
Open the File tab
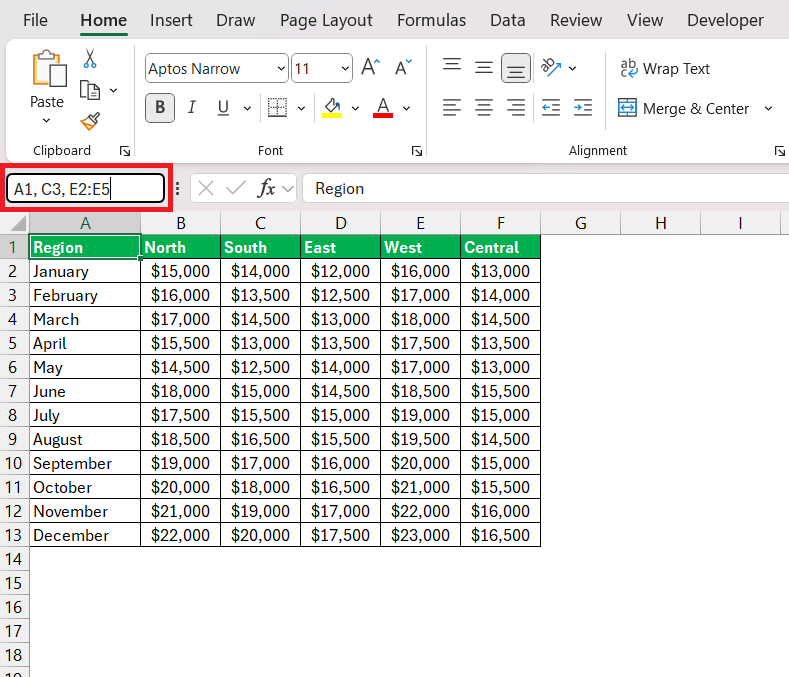35,20
